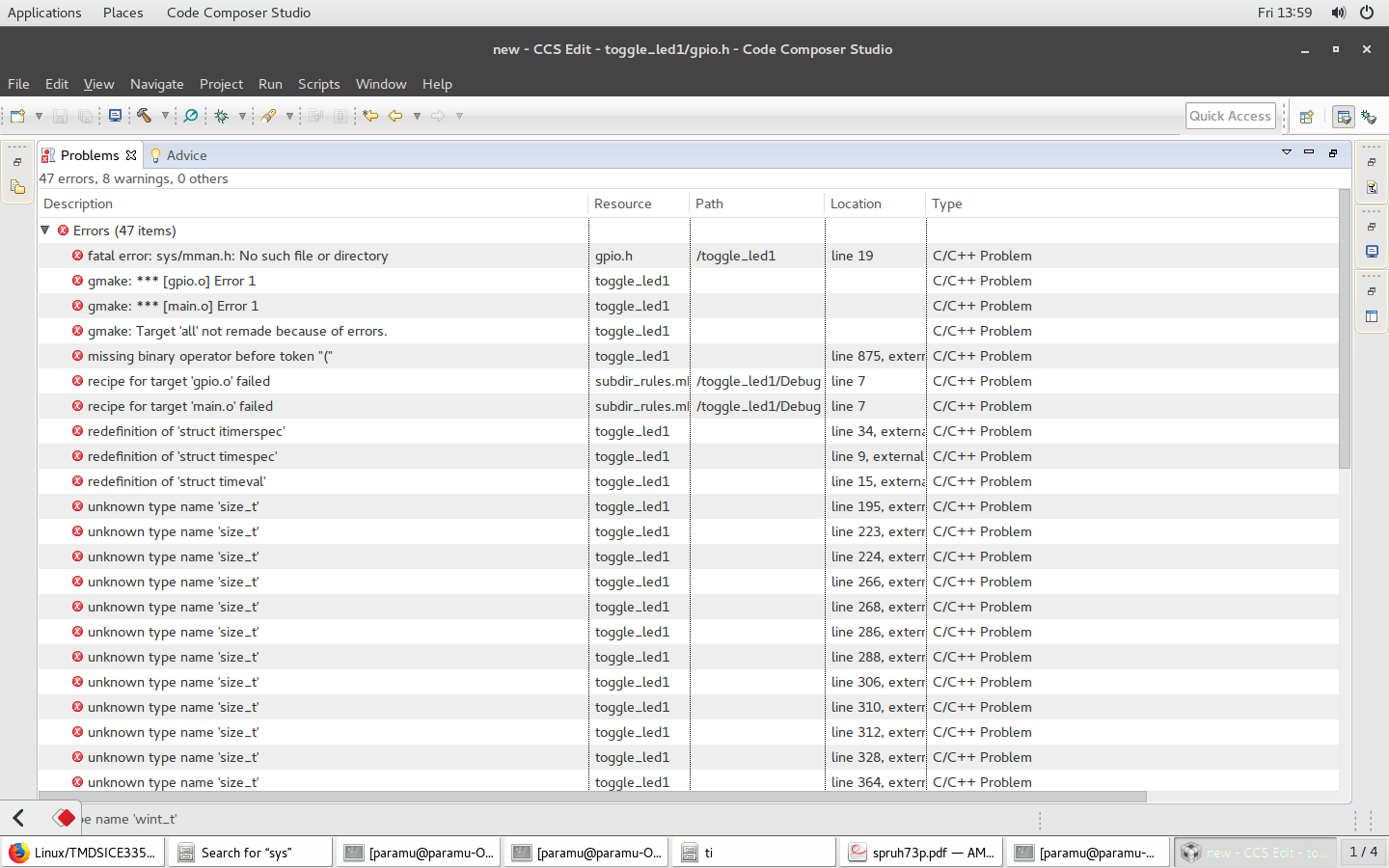Click the Back navigation arrow icon
The image size is (1389, 868).
click(395, 116)
